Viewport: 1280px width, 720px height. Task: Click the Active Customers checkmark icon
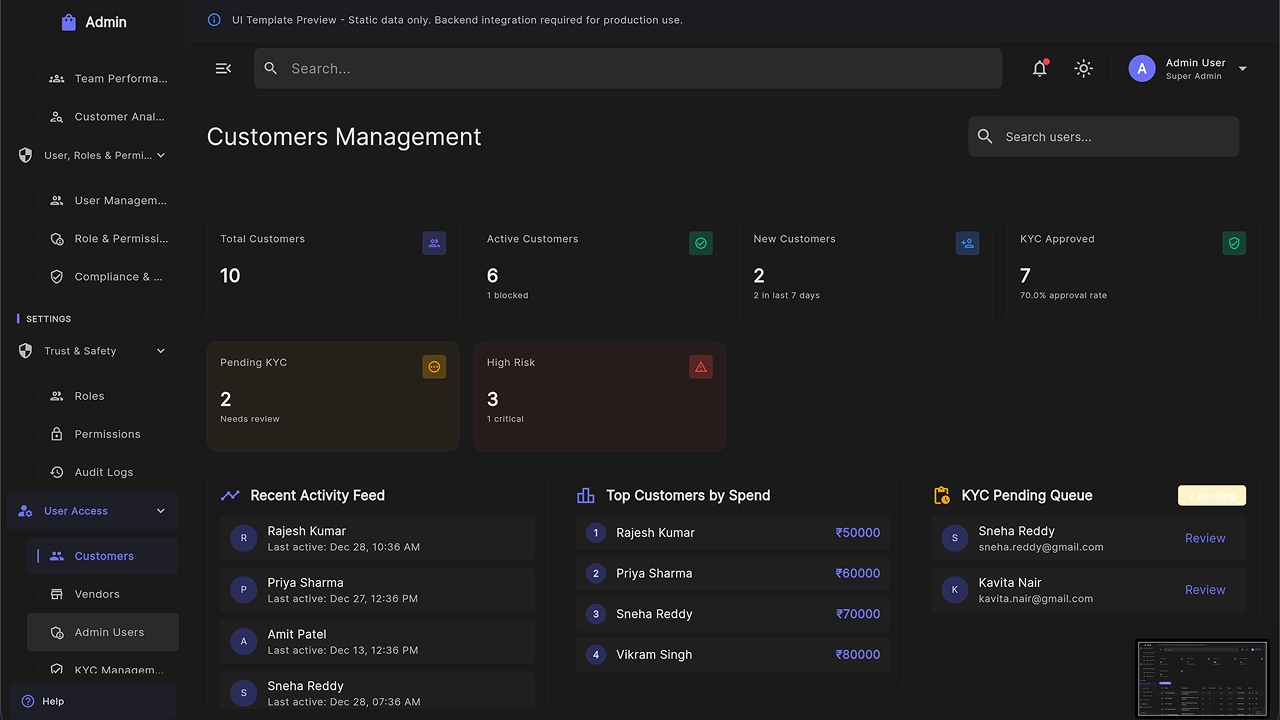(701, 243)
